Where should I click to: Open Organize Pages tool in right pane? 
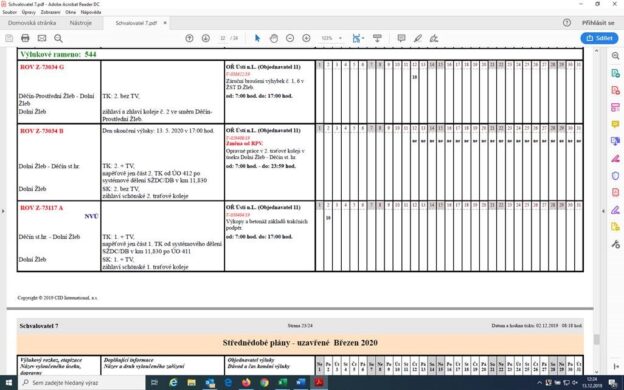[x=615, y=107]
